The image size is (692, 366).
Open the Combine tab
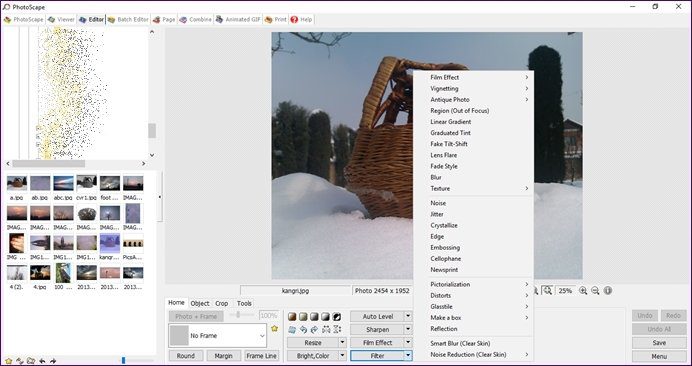tap(196, 19)
